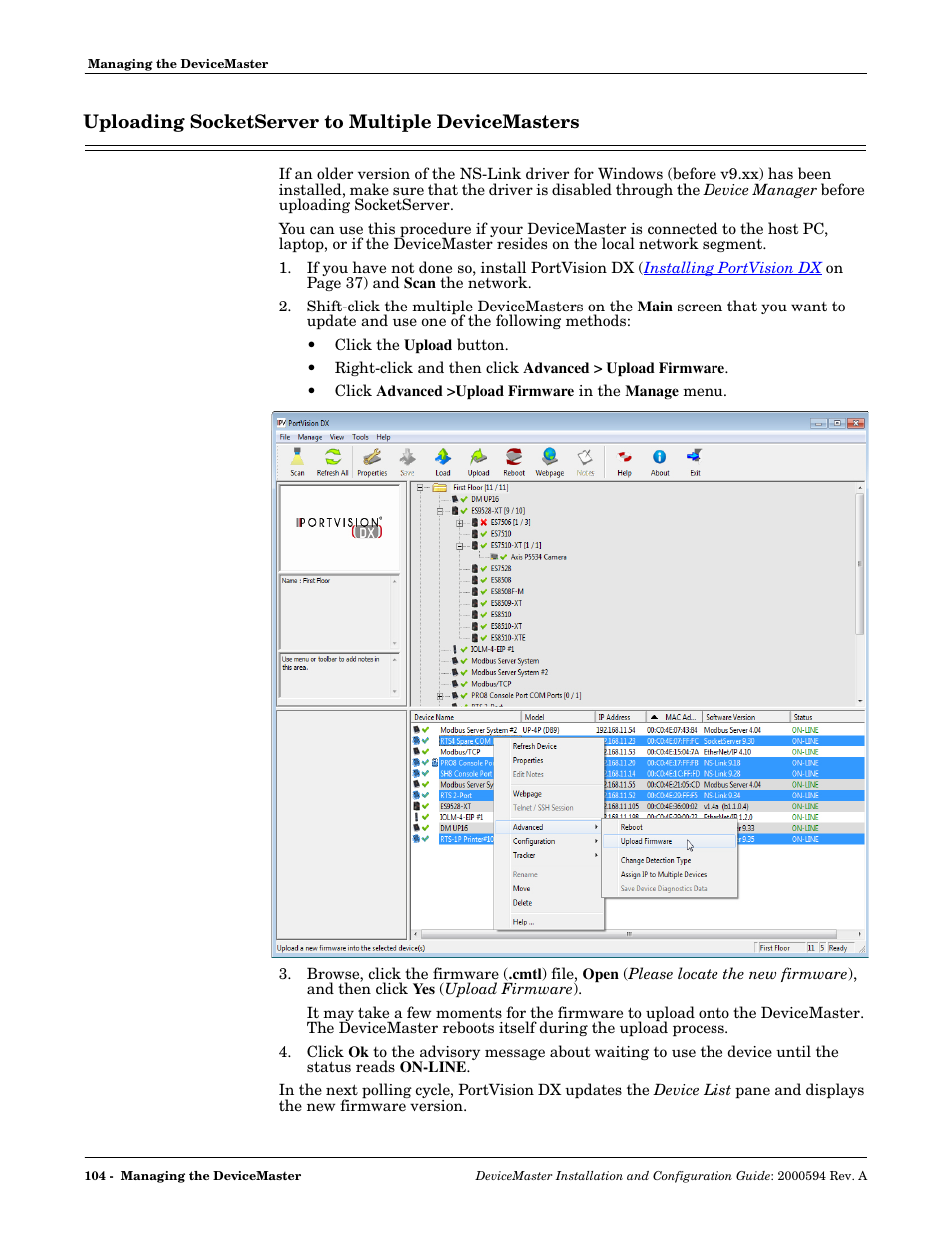The image size is (952, 1233).
Task: Click the device list horizontal scrollbar
Action: [629, 934]
